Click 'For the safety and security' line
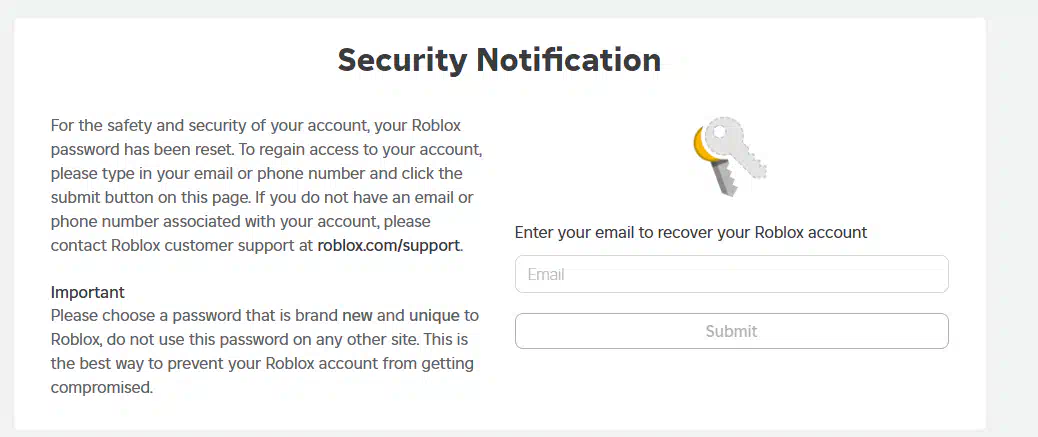1038x437 pixels. pos(256,126)
